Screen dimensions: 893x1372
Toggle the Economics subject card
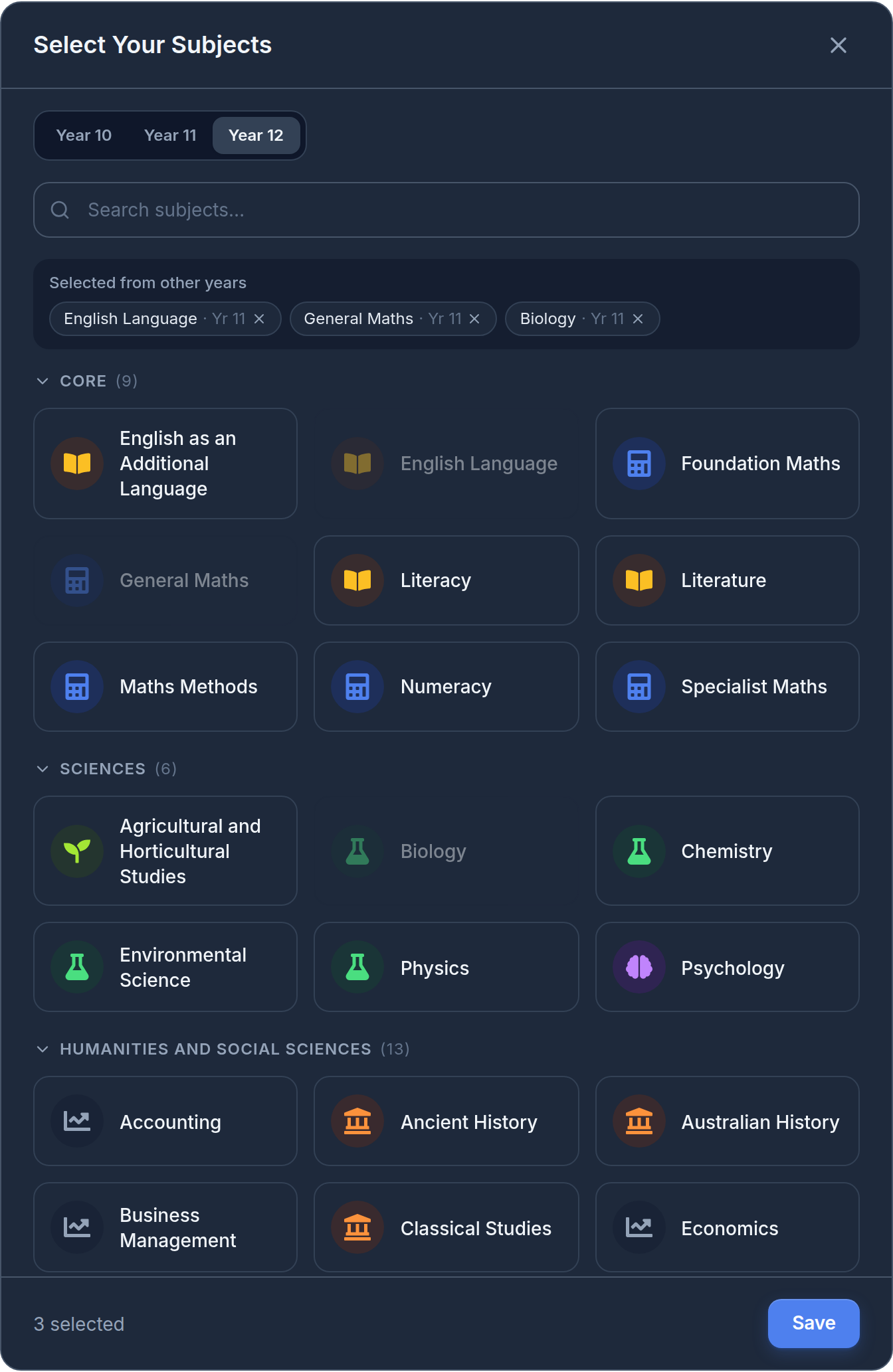tap(728, 1227)
